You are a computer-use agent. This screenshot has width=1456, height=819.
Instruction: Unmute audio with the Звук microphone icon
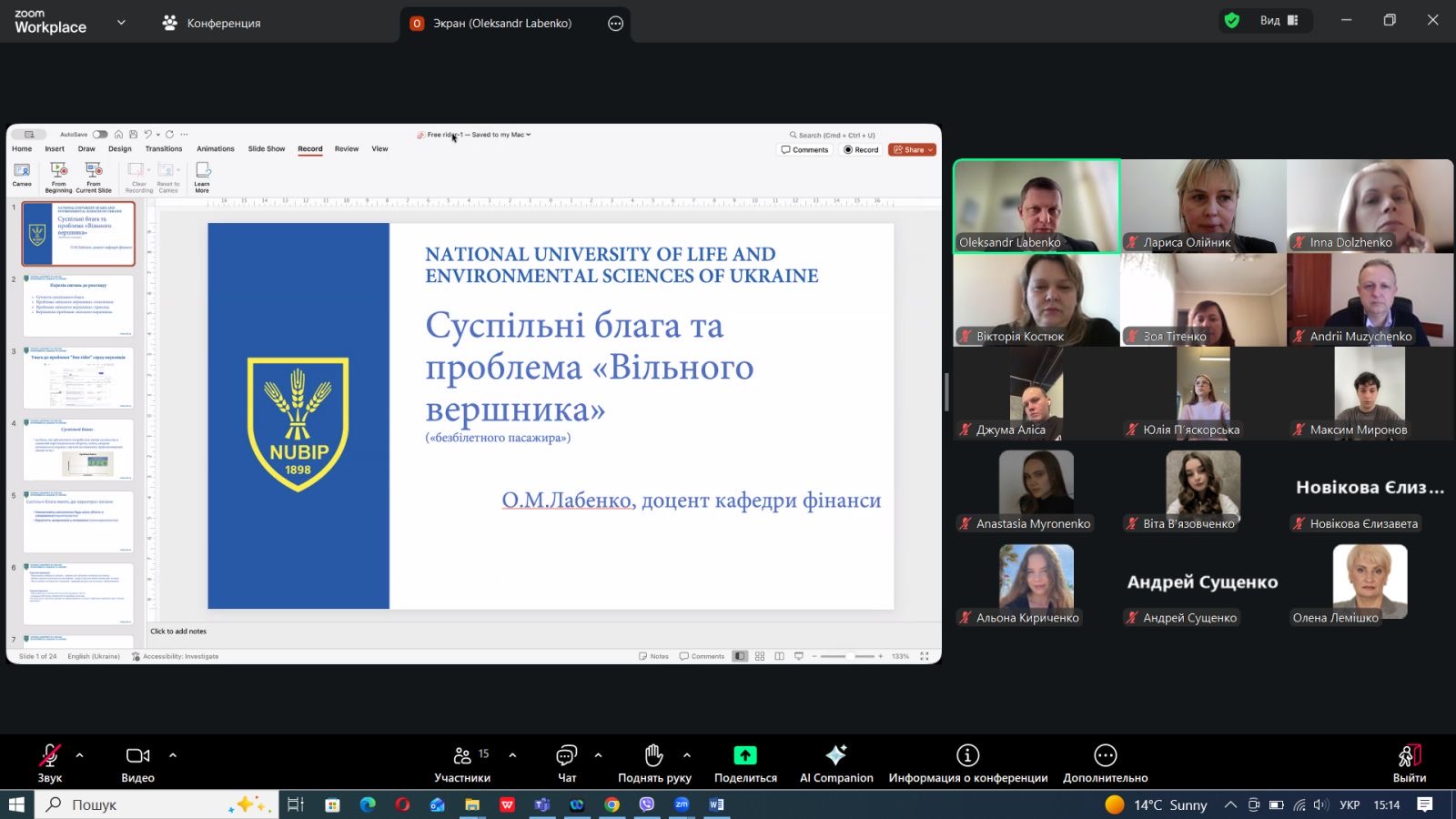49,756
